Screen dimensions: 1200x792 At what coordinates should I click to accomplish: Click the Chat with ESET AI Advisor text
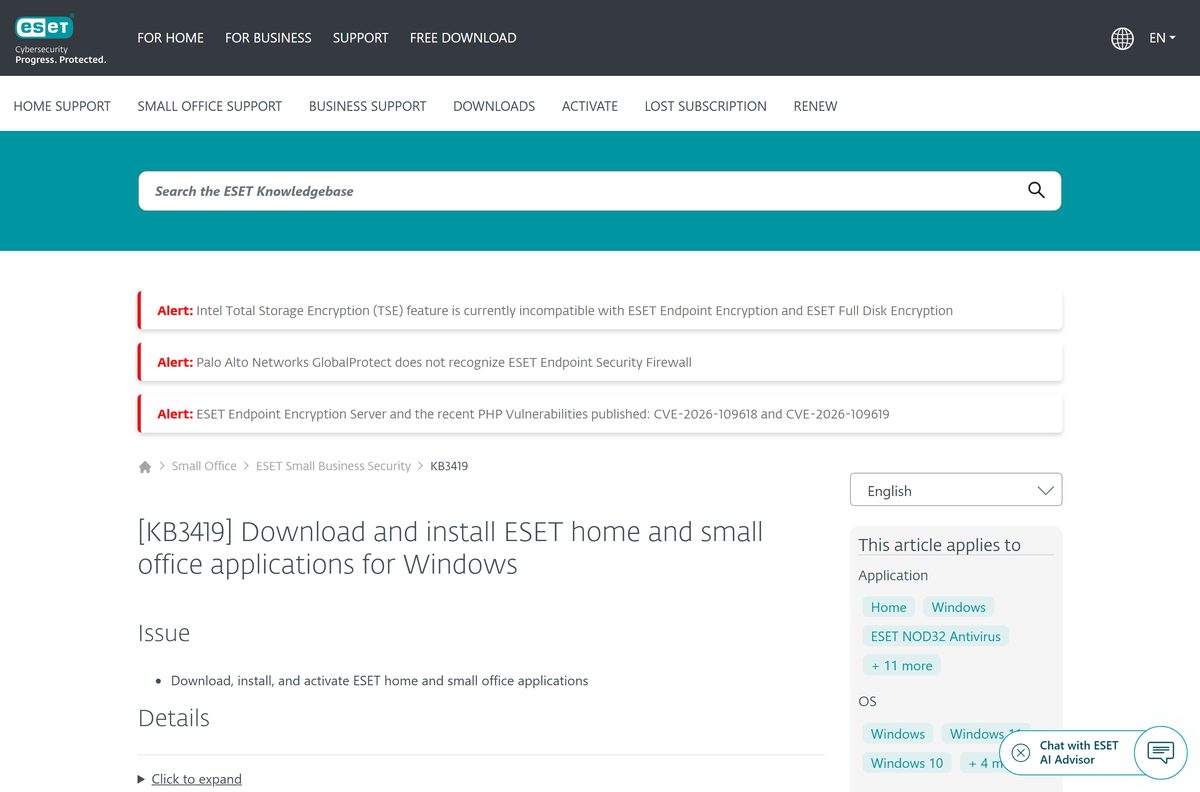[1078, 752]
